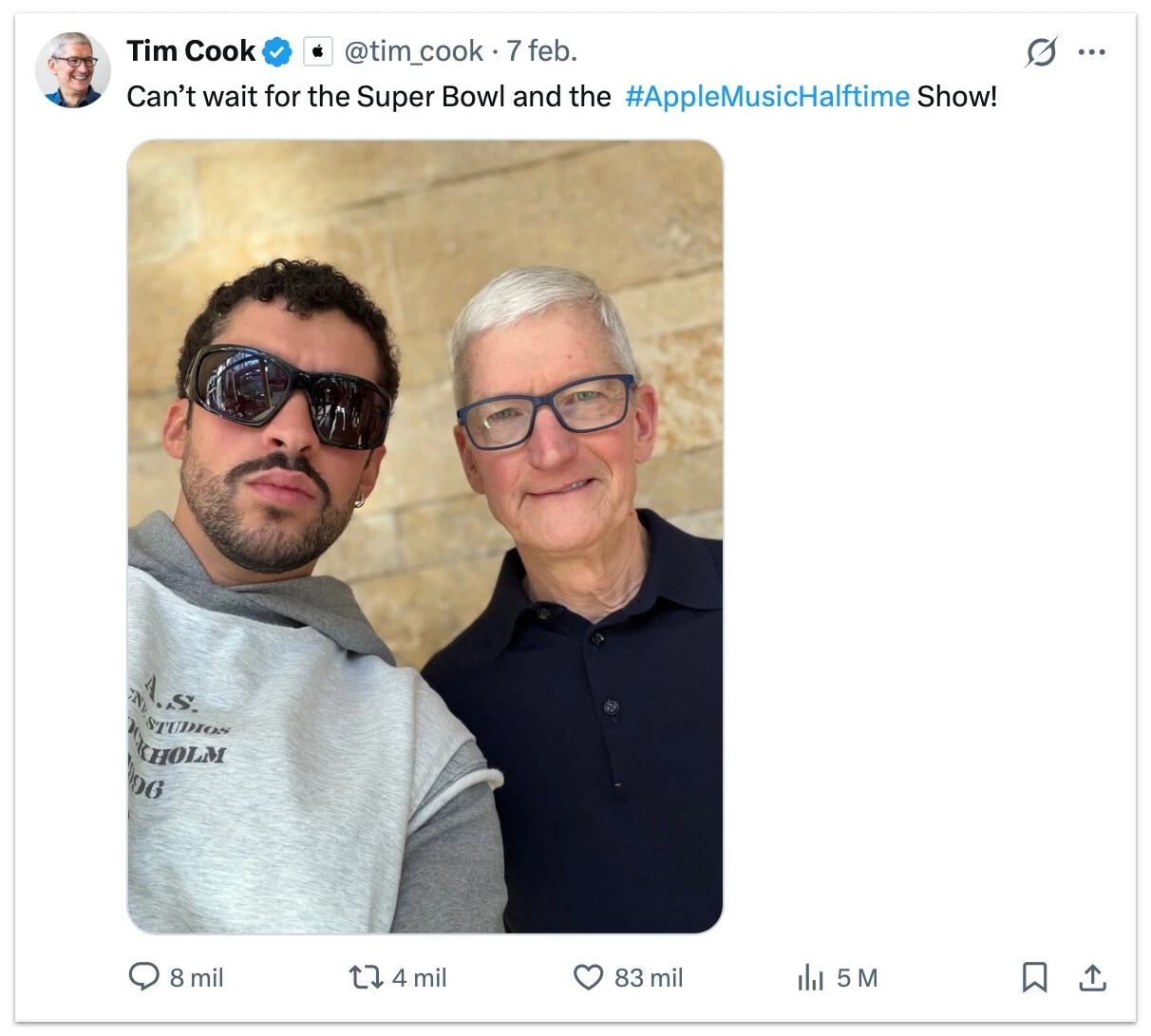The width and height of the screenshot is (1151, 1036).
Task: Click the share post icon
Action: coord(1093,977)
